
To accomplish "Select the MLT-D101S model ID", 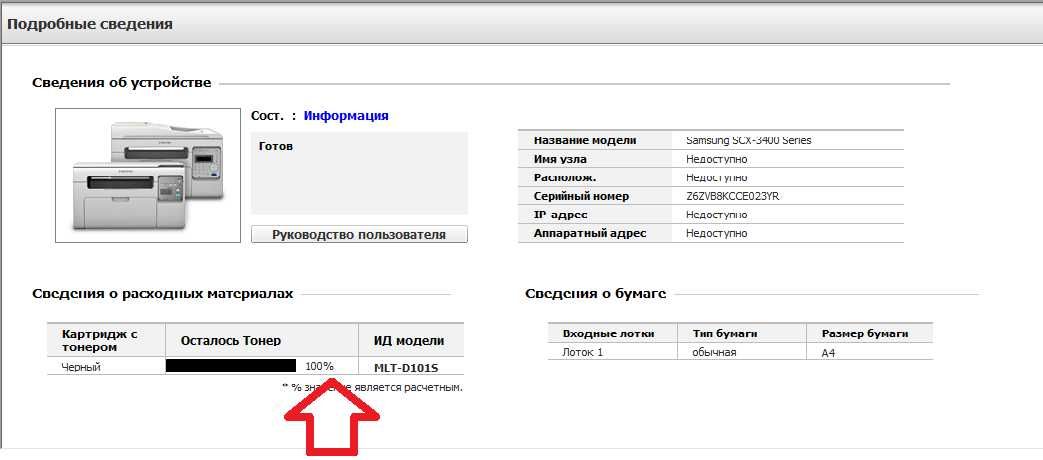I will (407, 367).
